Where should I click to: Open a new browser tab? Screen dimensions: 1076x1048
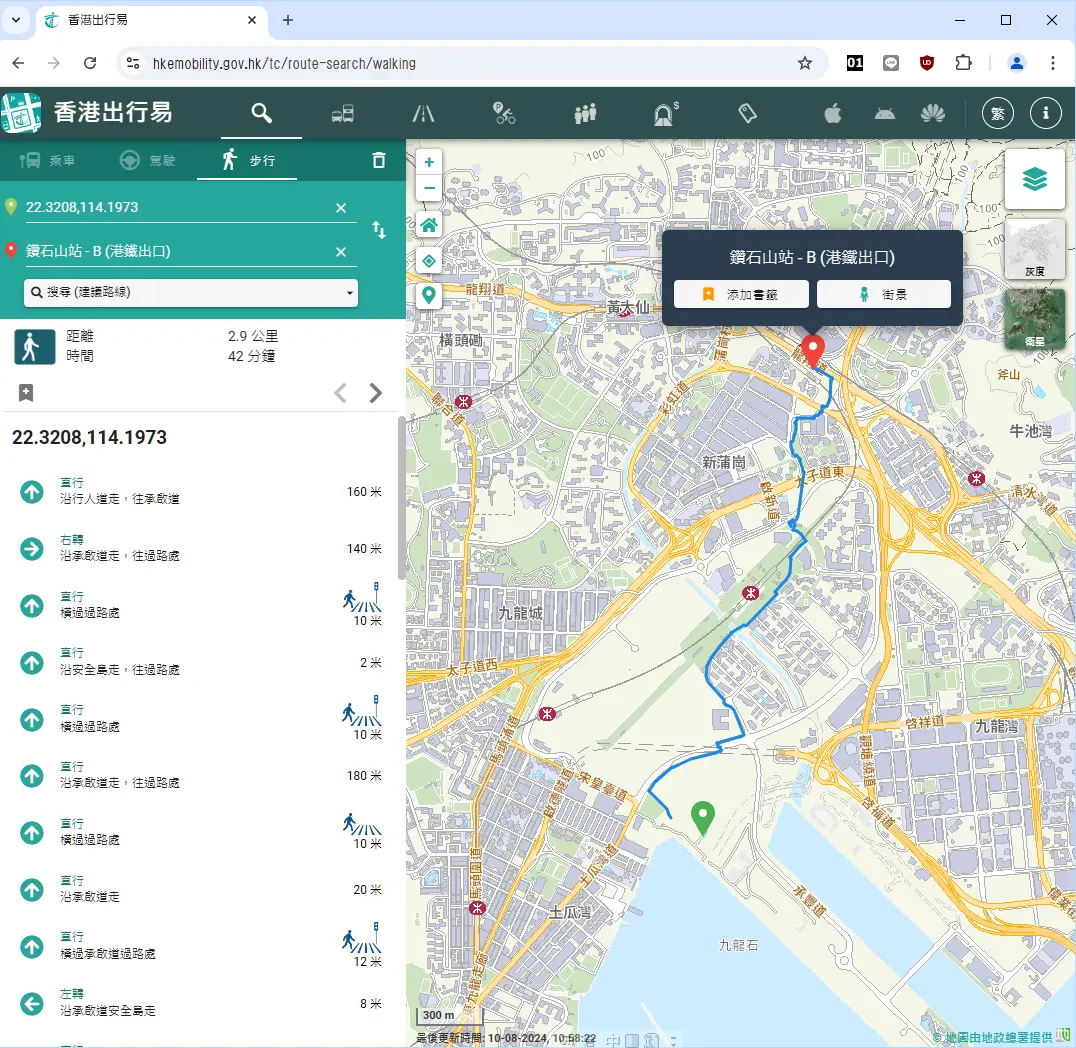click(288, 20)
